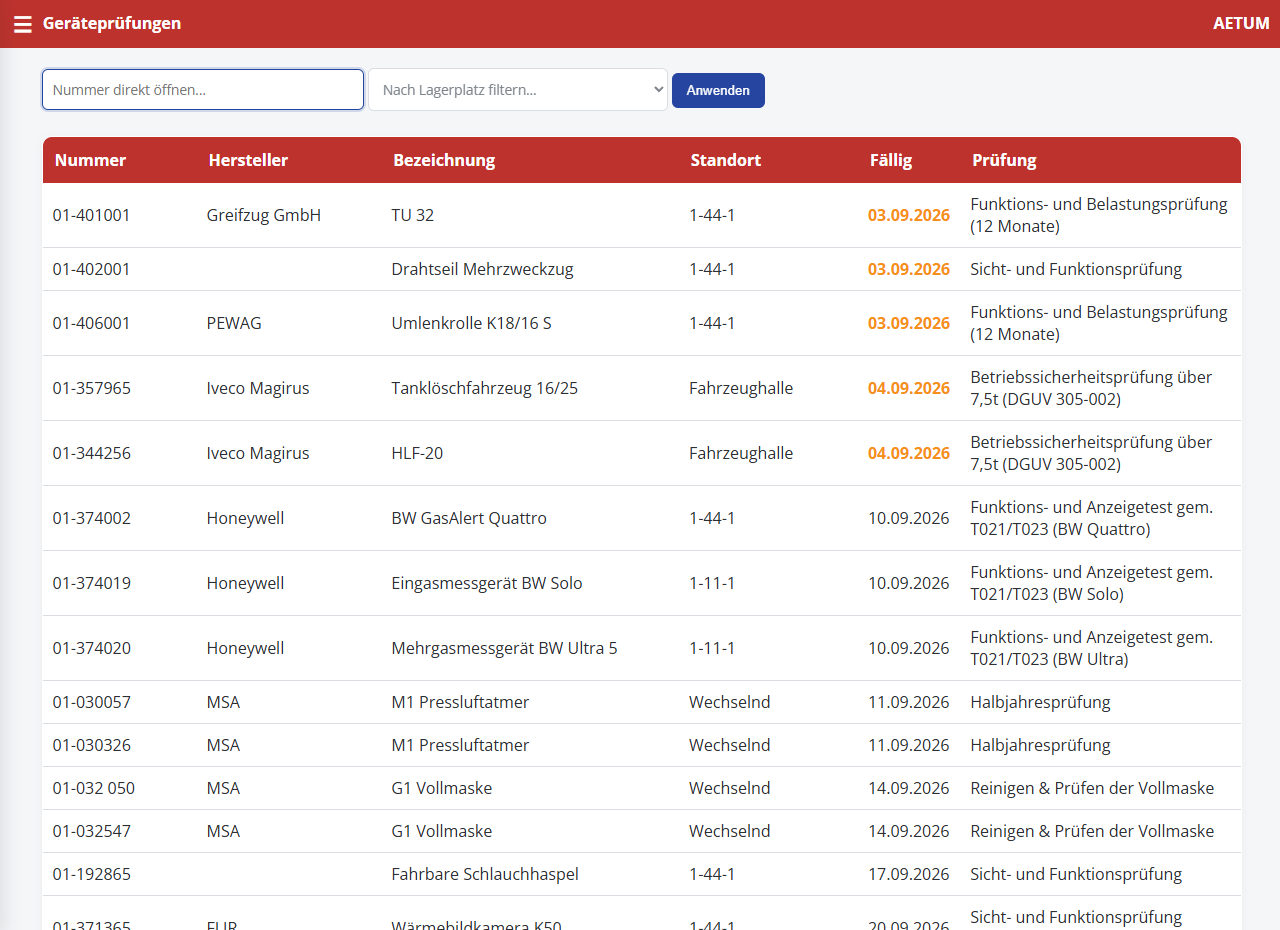
Task: Click manufacturer PEWAG
Action: (234, 323)
